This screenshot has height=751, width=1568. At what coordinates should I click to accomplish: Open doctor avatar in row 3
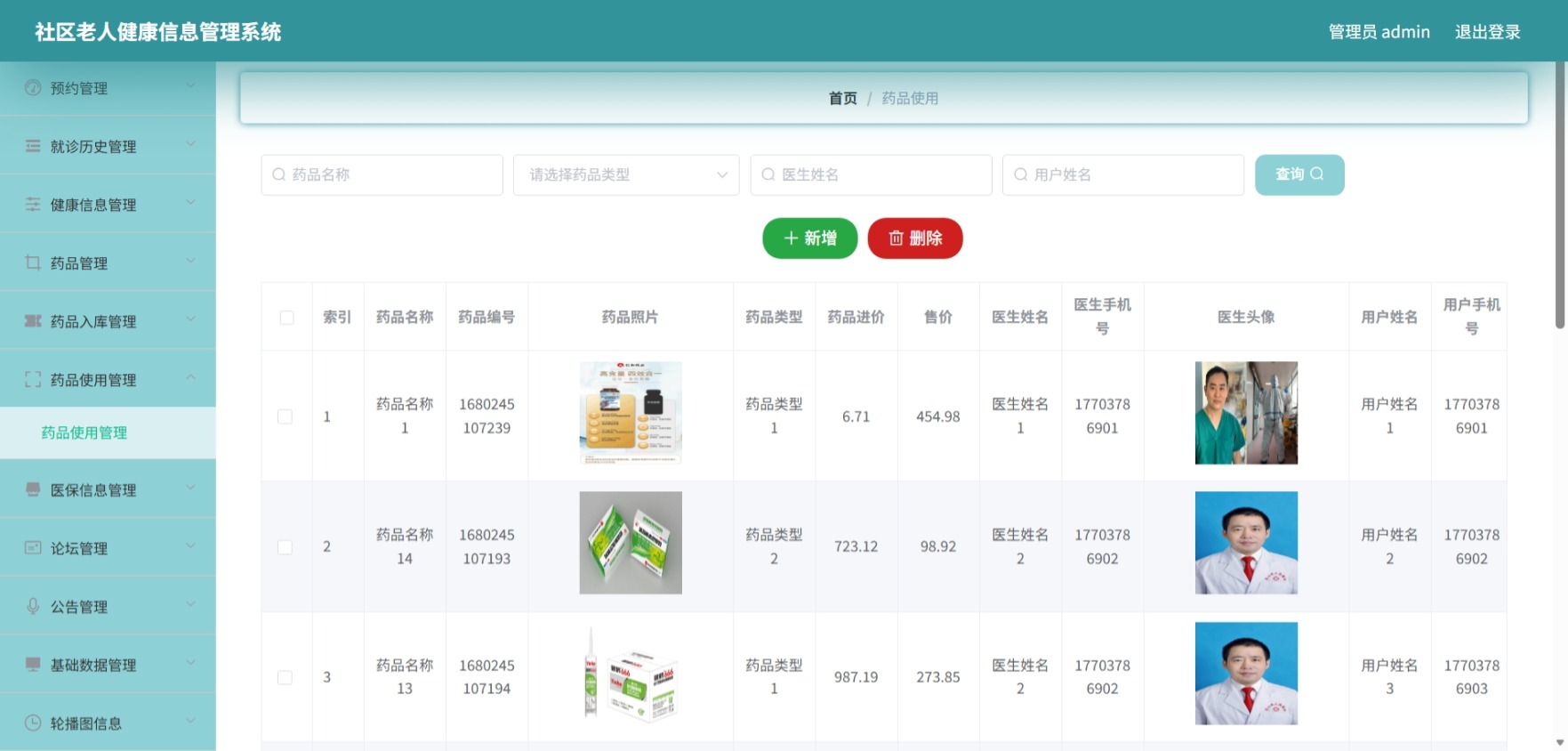point(1246,674)
